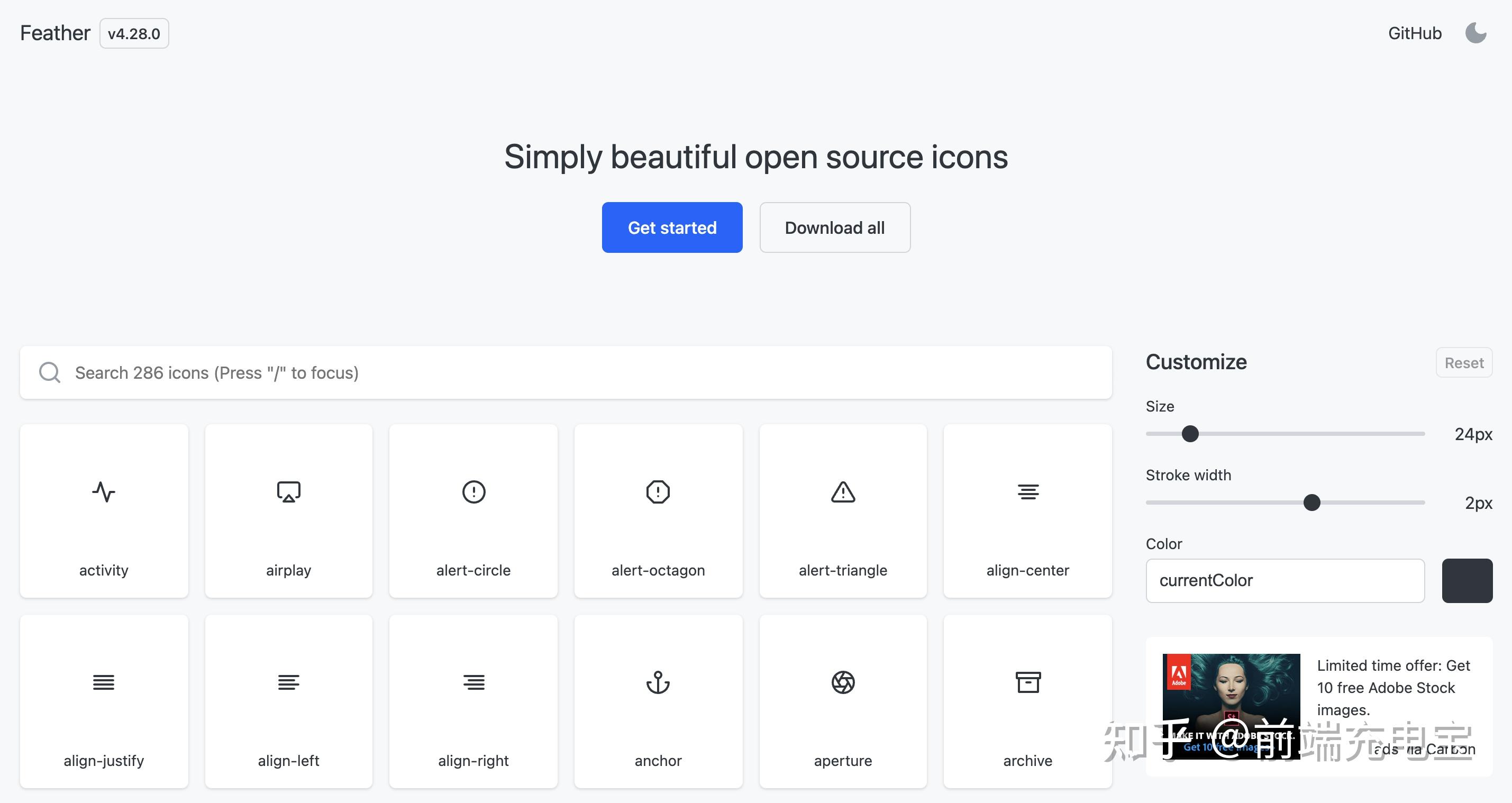This screenshot has height=803, width=1512.
Task: Select the activity icon
Action: tap(103, 493)
